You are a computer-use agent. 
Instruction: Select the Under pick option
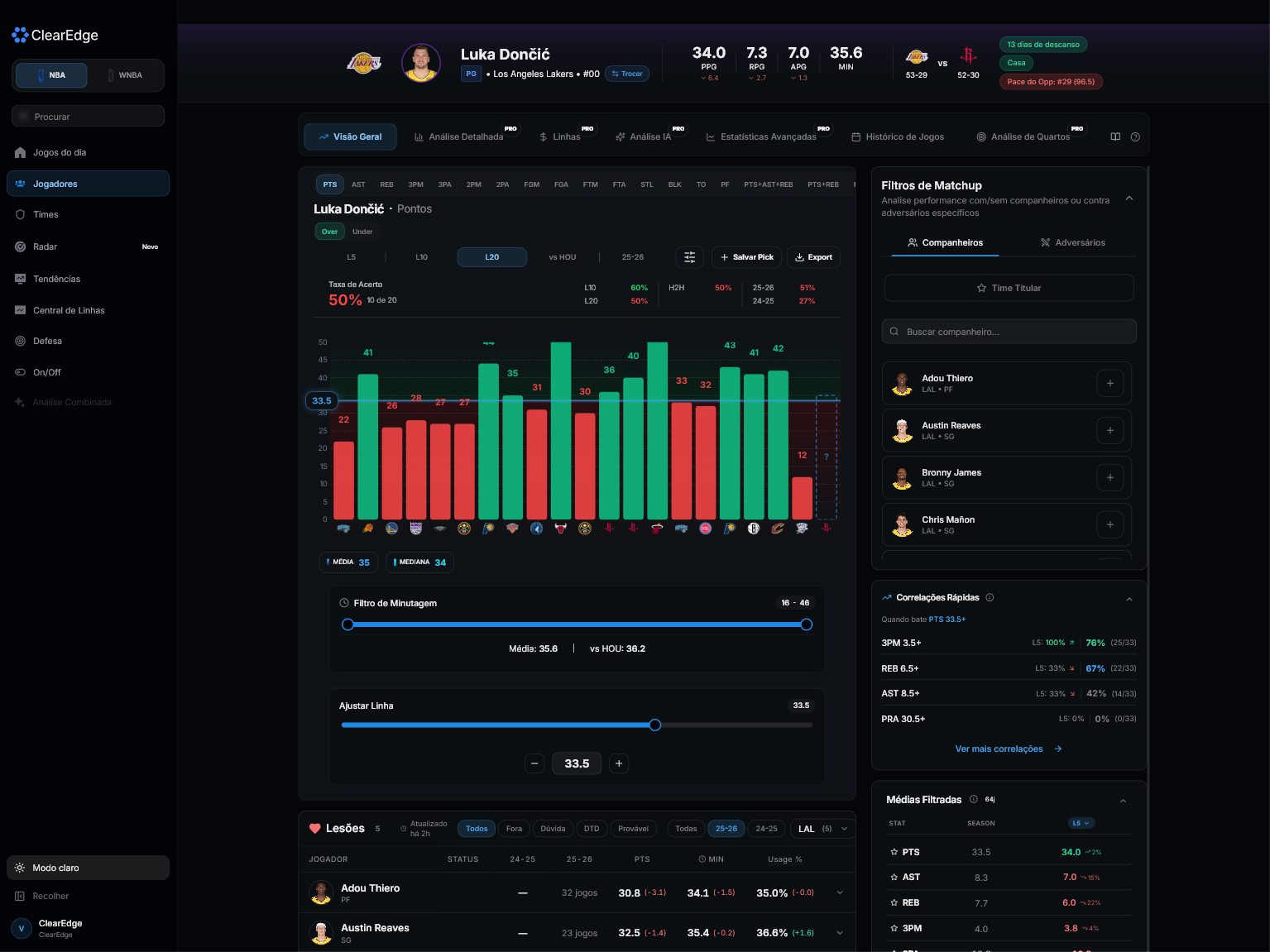point(362,232)
